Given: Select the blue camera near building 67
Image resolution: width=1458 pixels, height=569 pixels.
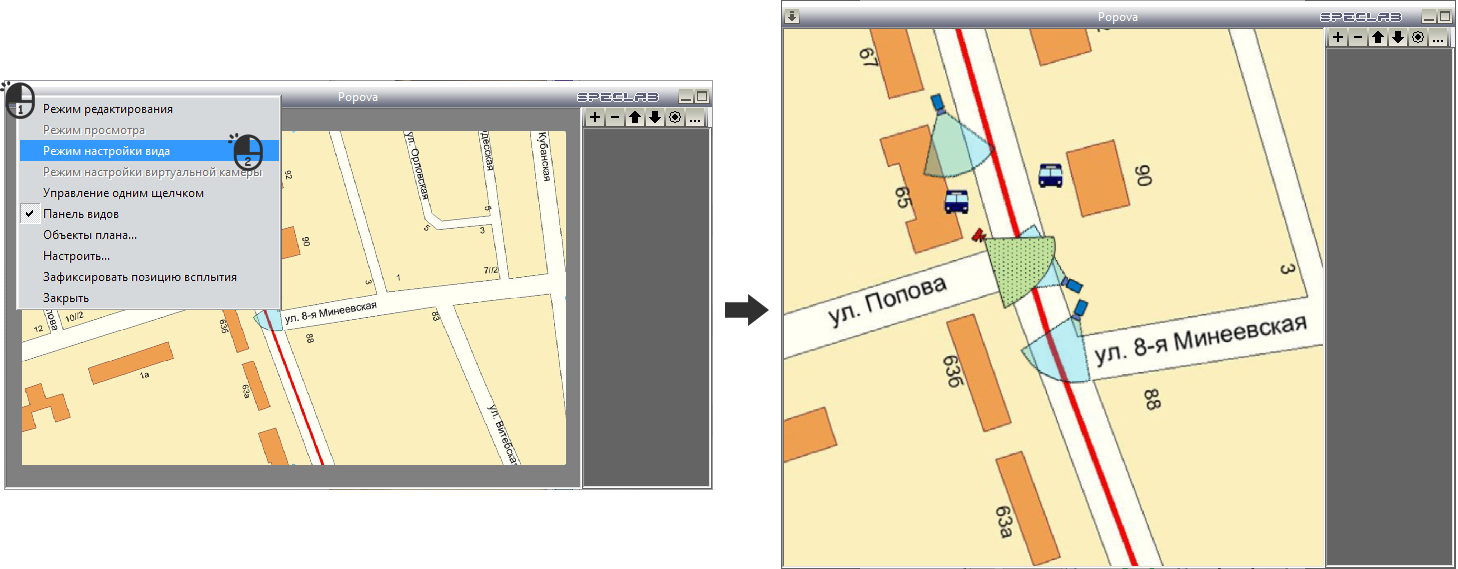Looking at the screenshot, I should (x=937, y=102).
